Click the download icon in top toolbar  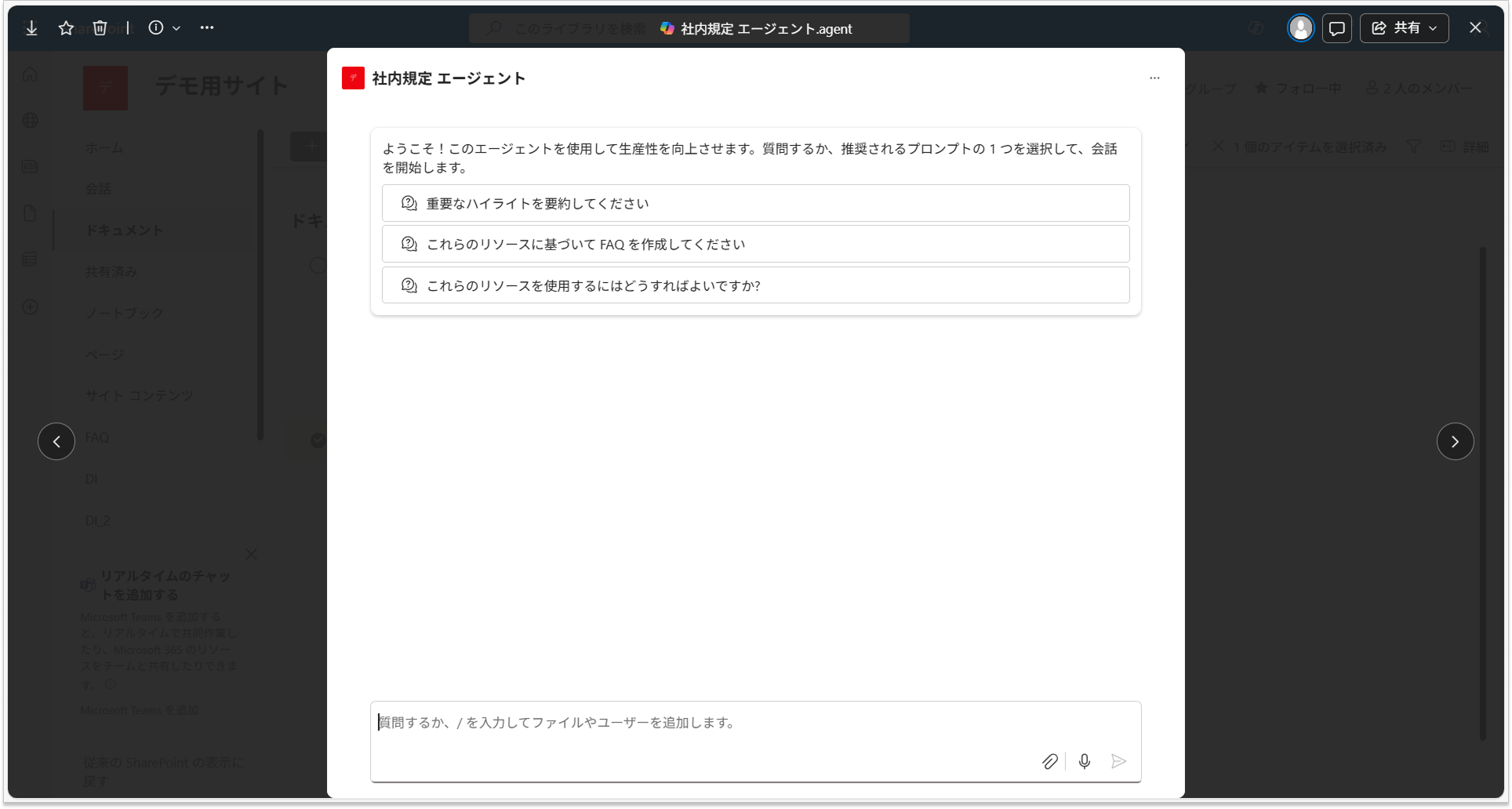(x=31, y=28)
